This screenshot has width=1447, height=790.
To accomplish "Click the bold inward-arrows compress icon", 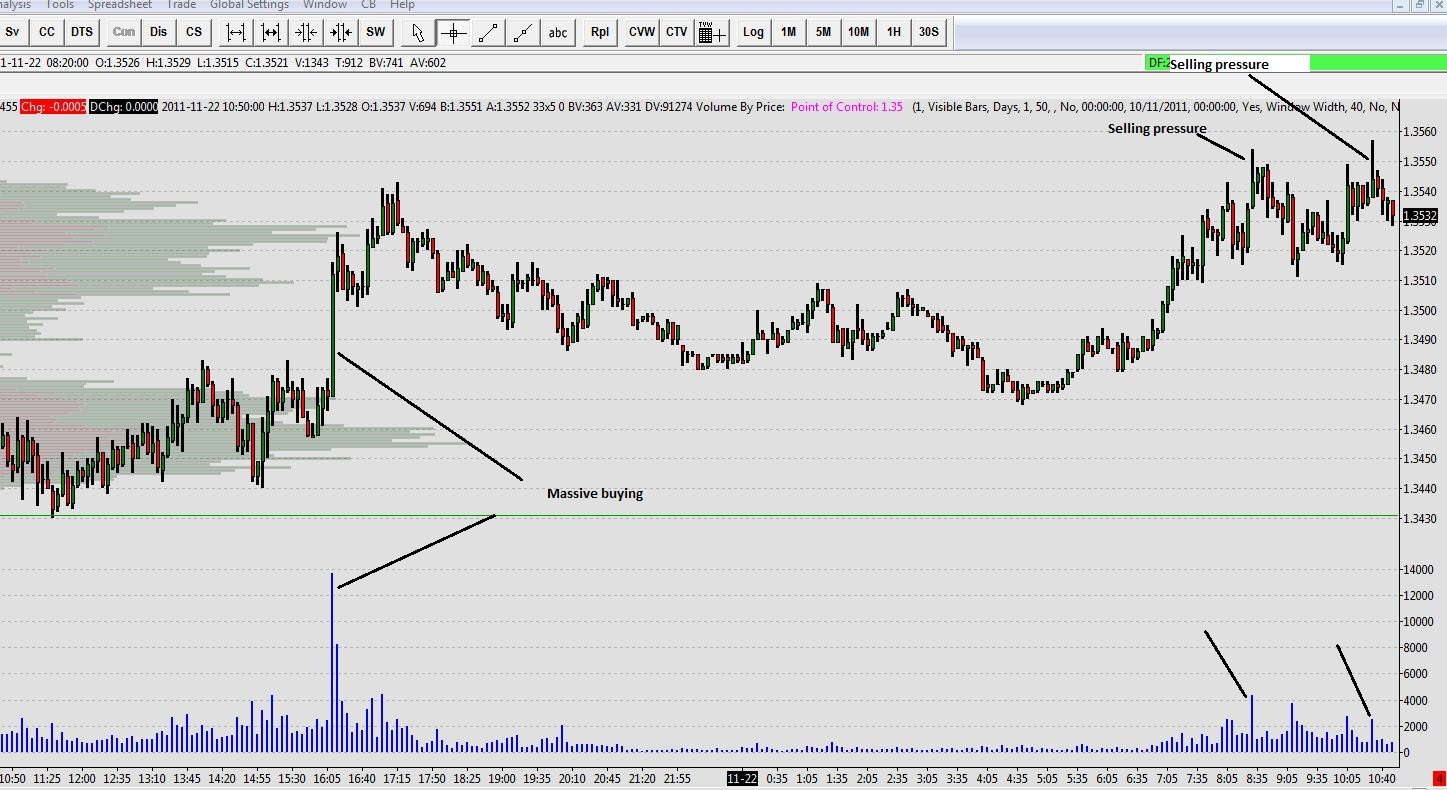I will point(341,32).
